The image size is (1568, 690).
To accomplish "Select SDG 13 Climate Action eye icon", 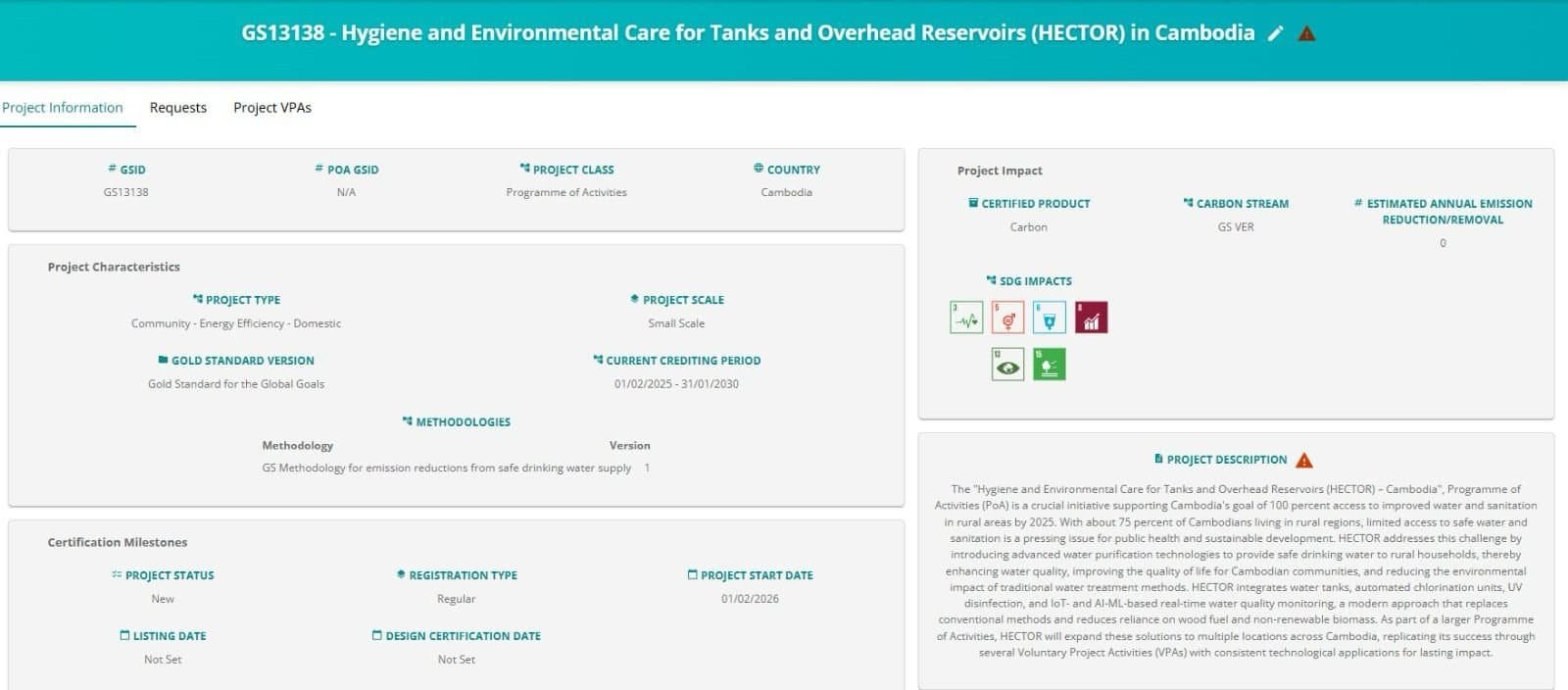I will pos(1007,365).
